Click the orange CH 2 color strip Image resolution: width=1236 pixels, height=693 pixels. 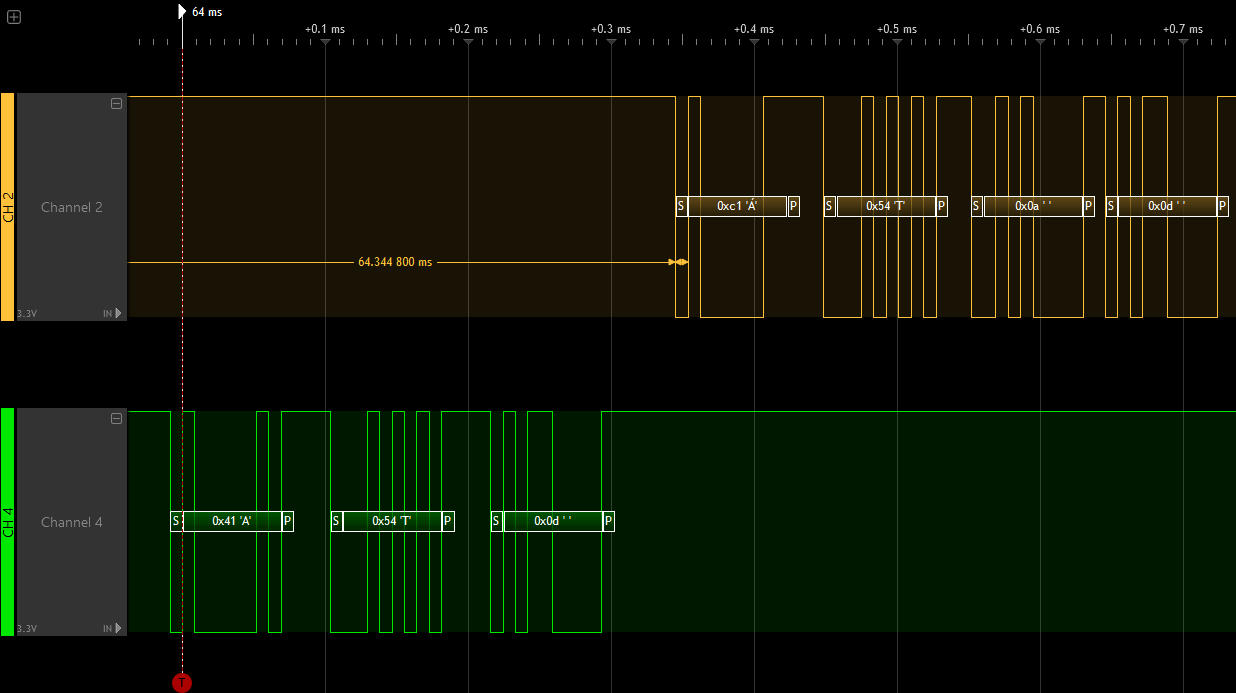(7, 207)
